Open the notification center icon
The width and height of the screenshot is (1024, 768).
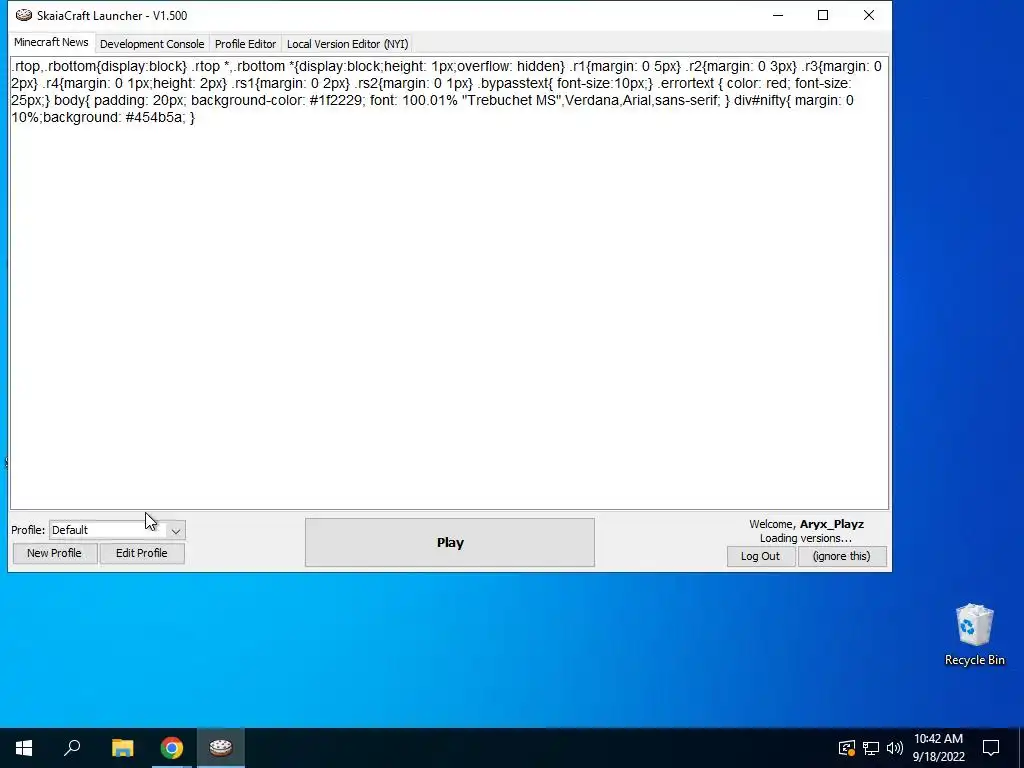click(991, 748)
